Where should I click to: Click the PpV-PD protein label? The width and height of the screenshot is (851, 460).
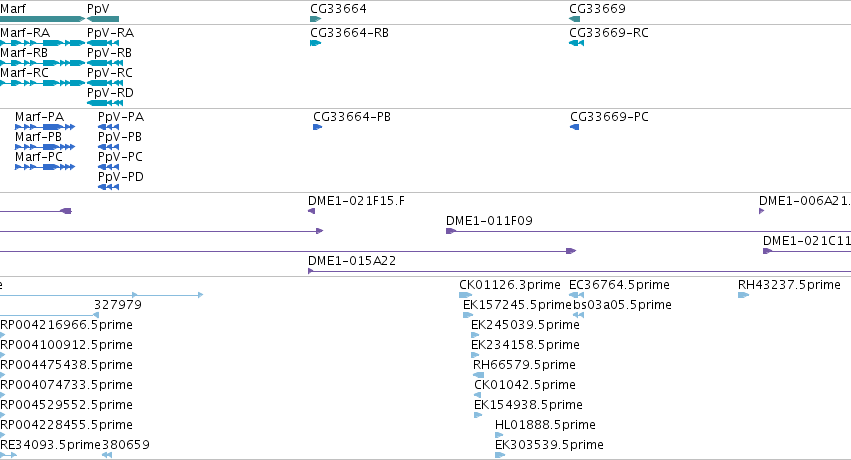(x=121, y=177)
